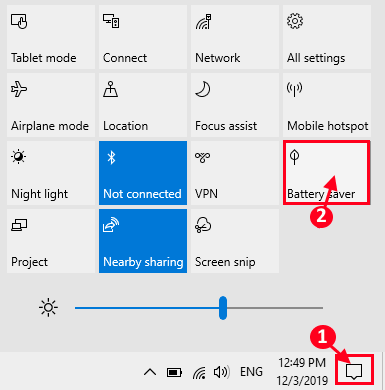Open the Wi-Fi network tray icon

click(199, 372)
